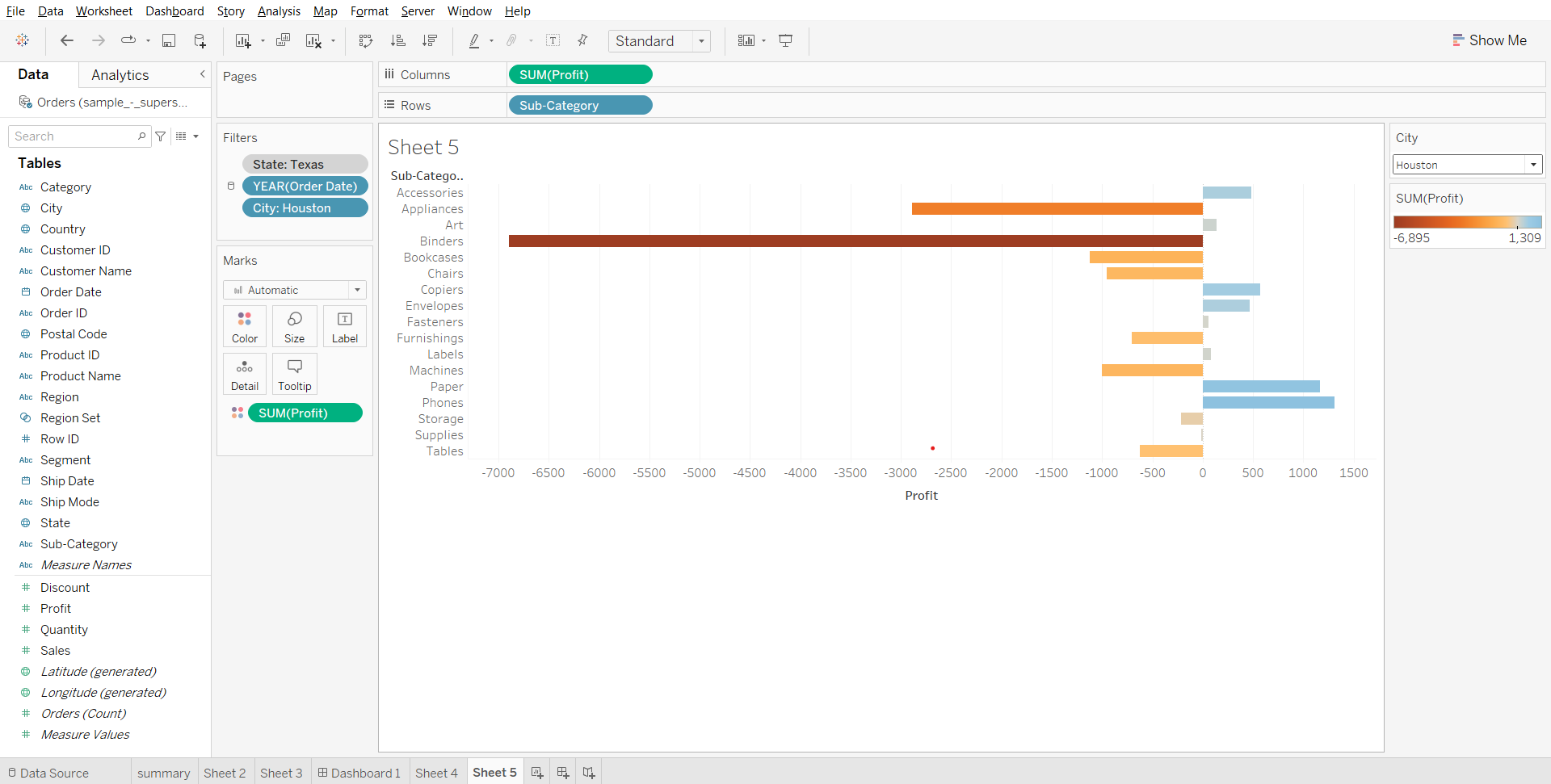The width and height of the screenshot is (1551, 784).
Task: Toggle Presentation Mode icon
Action: point(785,40)
